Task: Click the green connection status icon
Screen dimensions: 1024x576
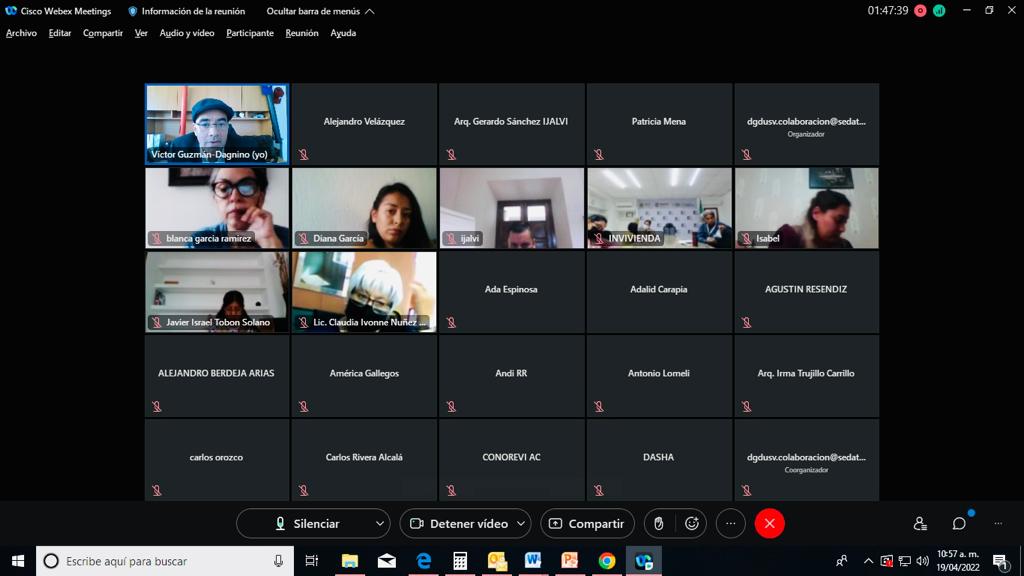Action: click(x=939, y=10)
